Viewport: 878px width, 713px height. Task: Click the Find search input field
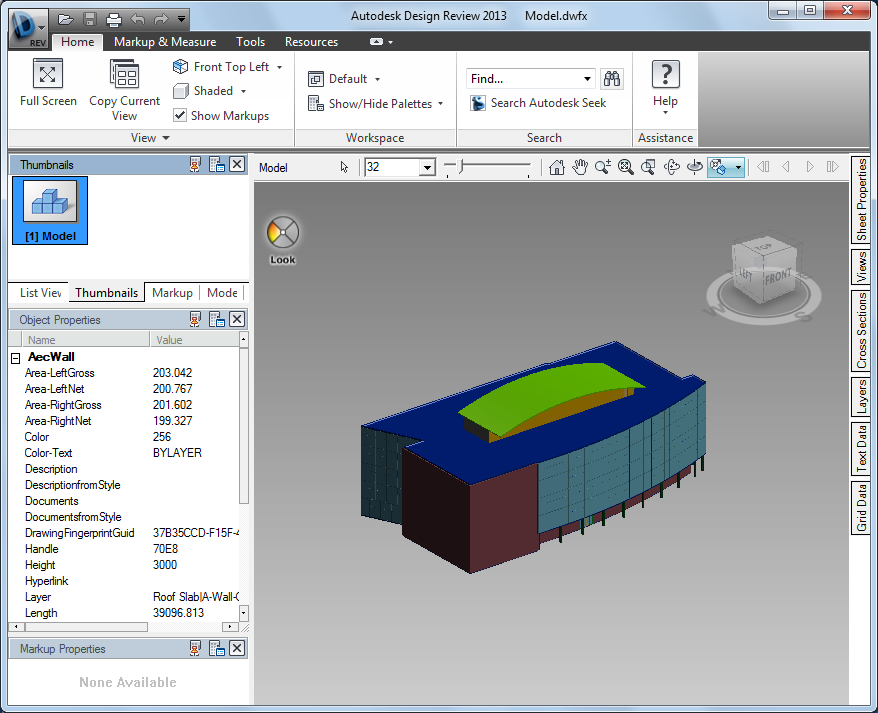pyautogui.click(x=524, y=79)
